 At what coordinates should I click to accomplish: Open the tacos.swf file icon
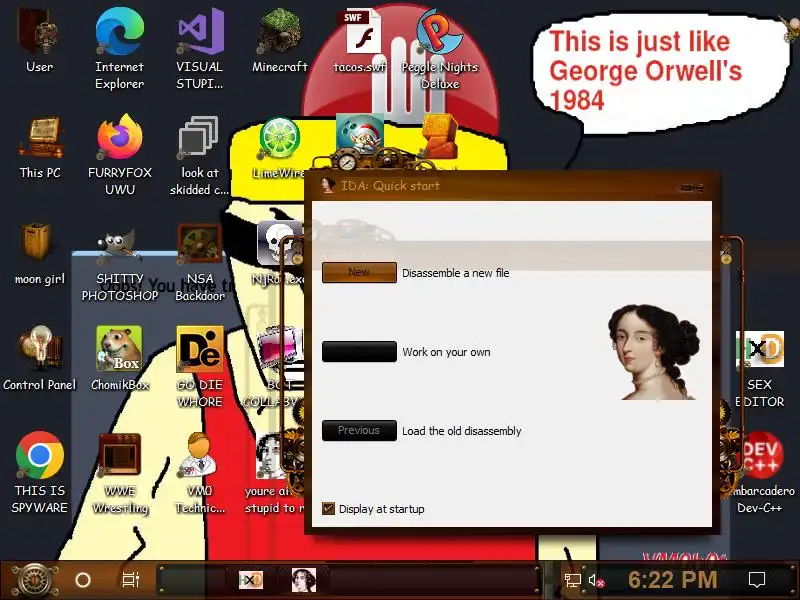click(x=360, y=41)
